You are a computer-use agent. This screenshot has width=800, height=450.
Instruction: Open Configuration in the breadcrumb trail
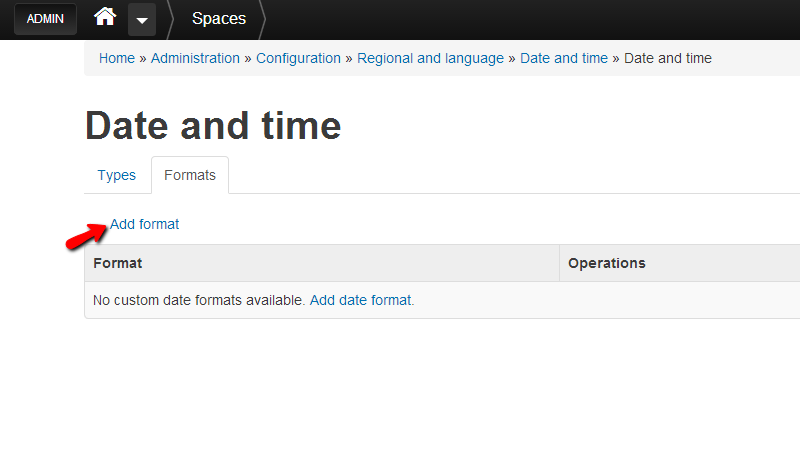(x=298, y=58)
